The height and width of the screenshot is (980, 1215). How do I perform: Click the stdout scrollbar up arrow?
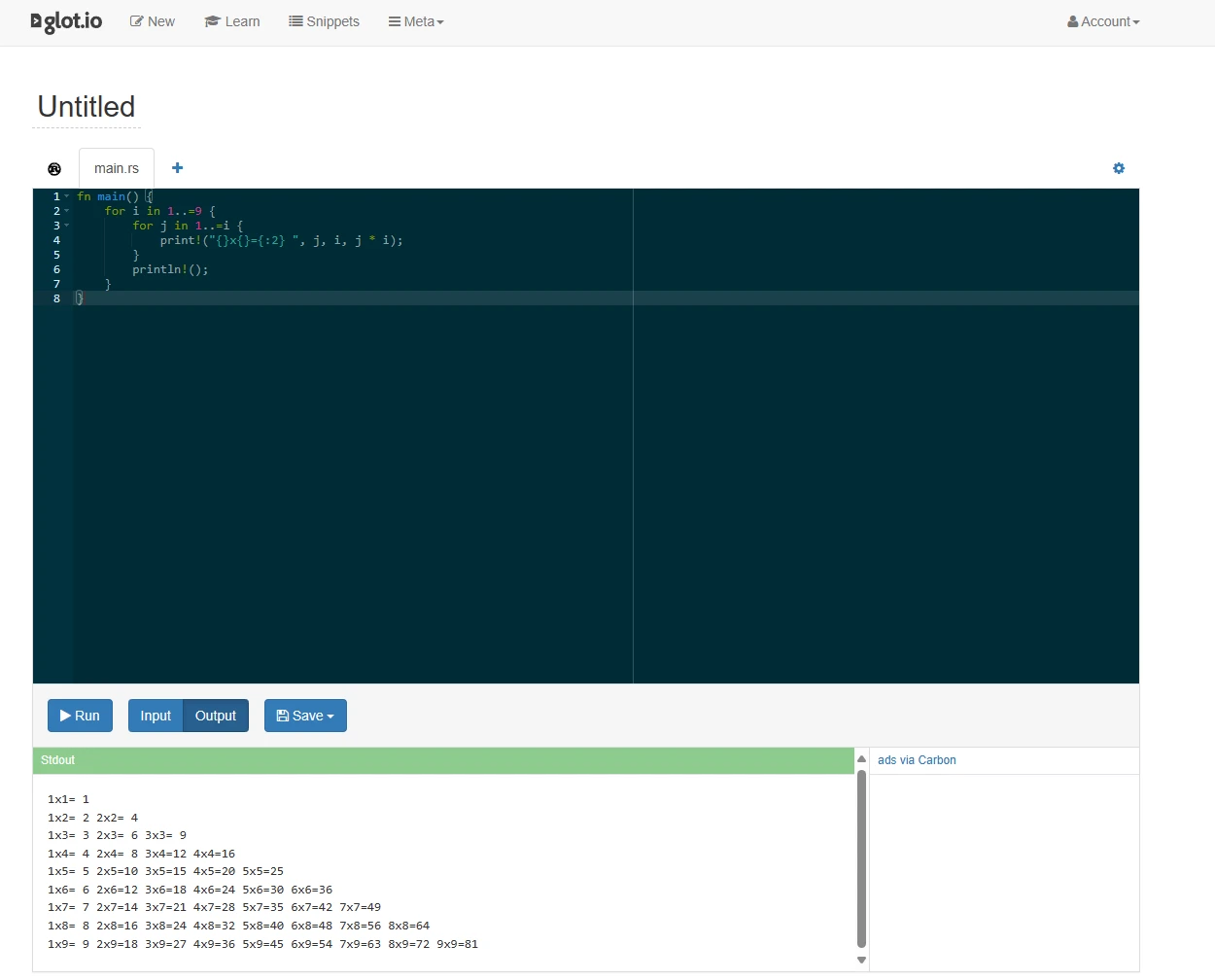(x=861, y=759)
